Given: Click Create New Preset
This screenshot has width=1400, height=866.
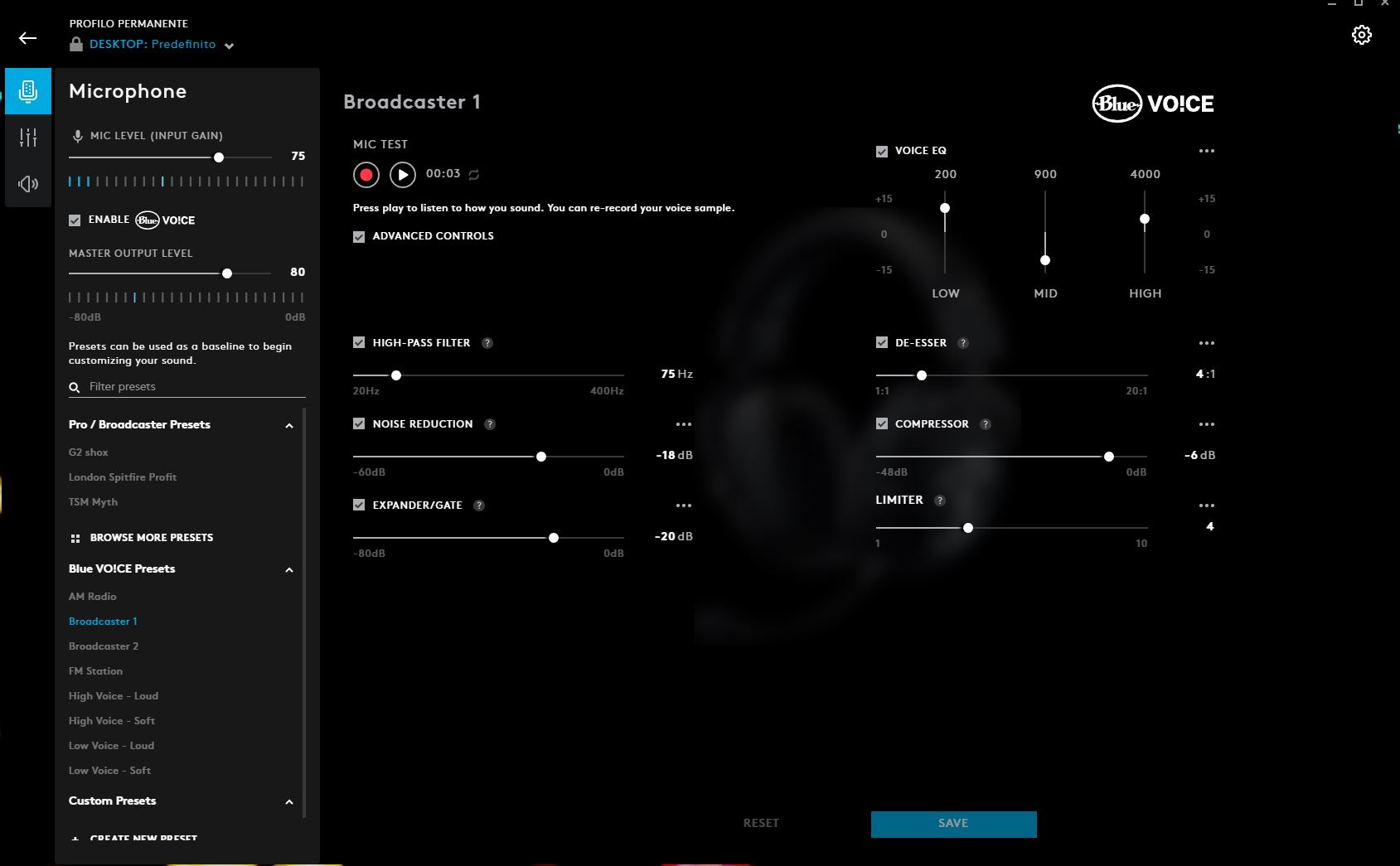Looking at the screenshot, I should [x=143, y=838].
